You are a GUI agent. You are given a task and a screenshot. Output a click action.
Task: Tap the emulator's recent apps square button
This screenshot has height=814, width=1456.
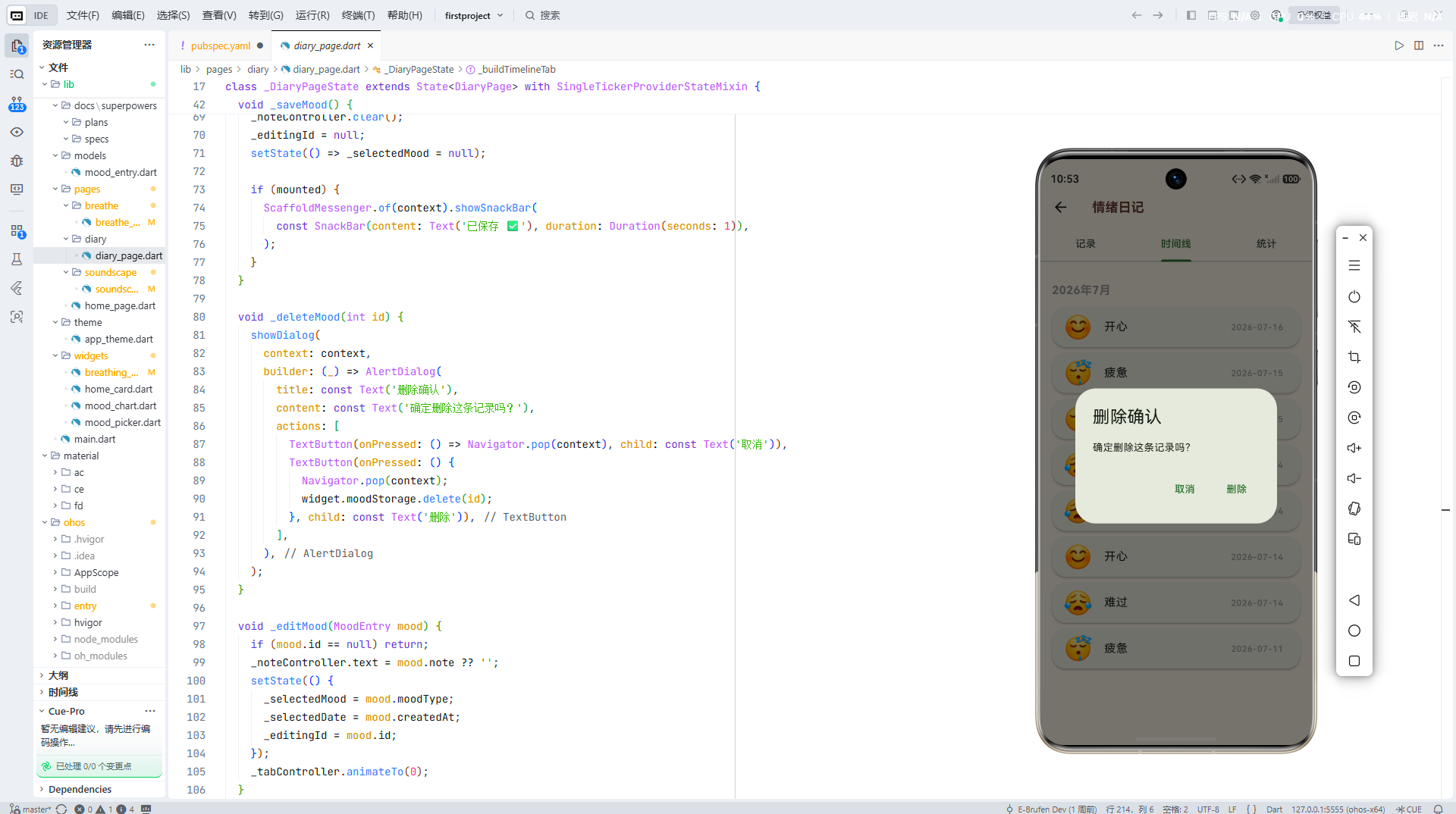(1354, 661)
